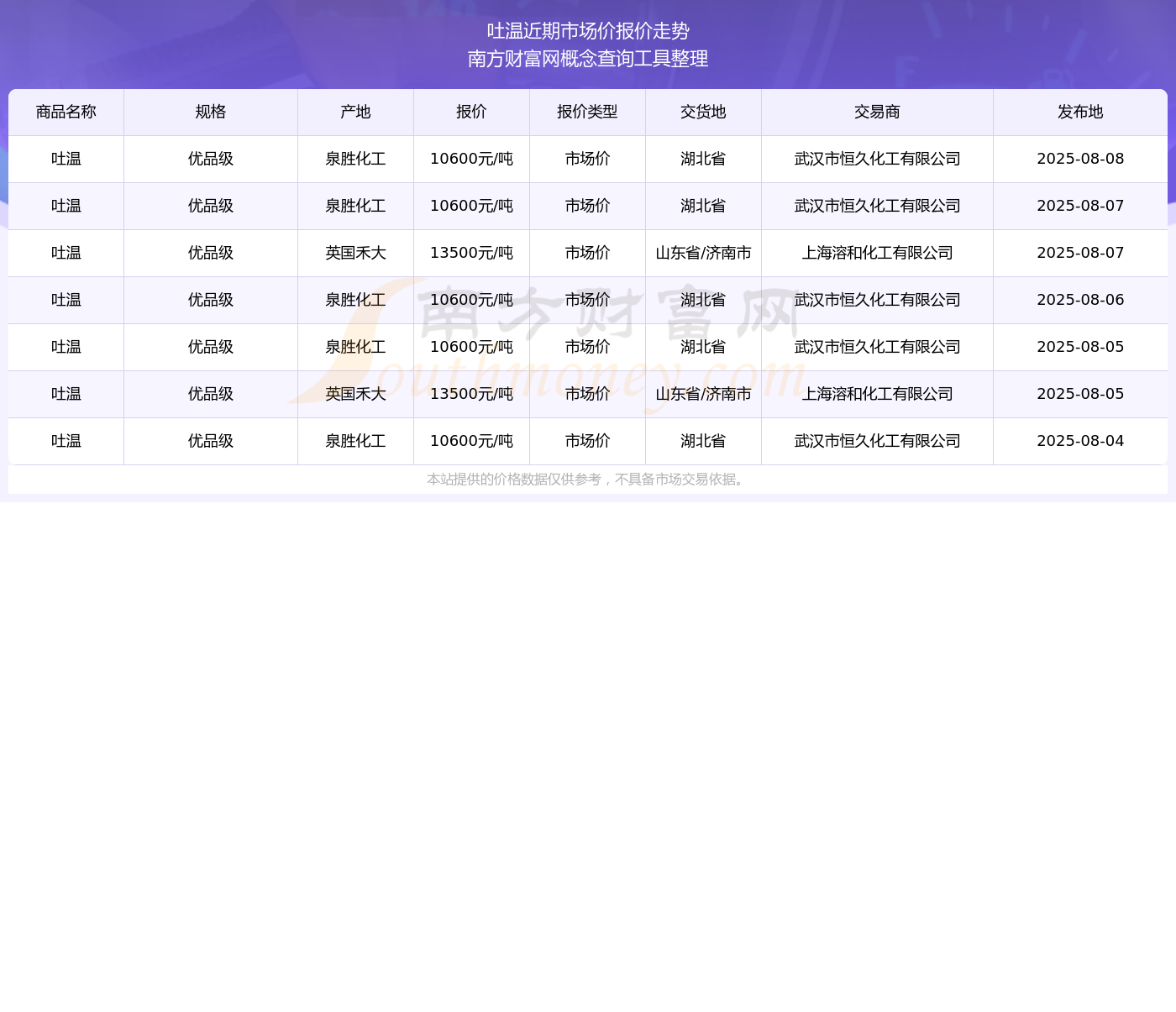The image size is (1176, 1012).
Task: Click the 交货地 column header
Action: click(703, 112)
